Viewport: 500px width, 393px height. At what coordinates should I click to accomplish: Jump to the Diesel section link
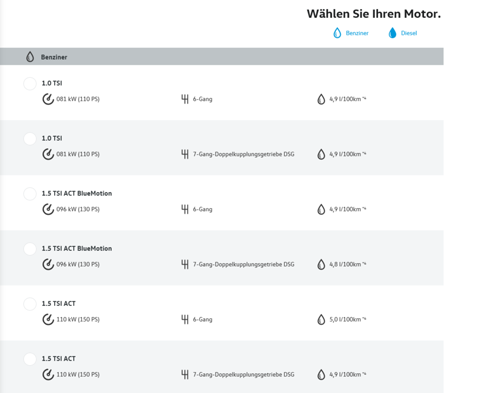click(x=409, y=33)
